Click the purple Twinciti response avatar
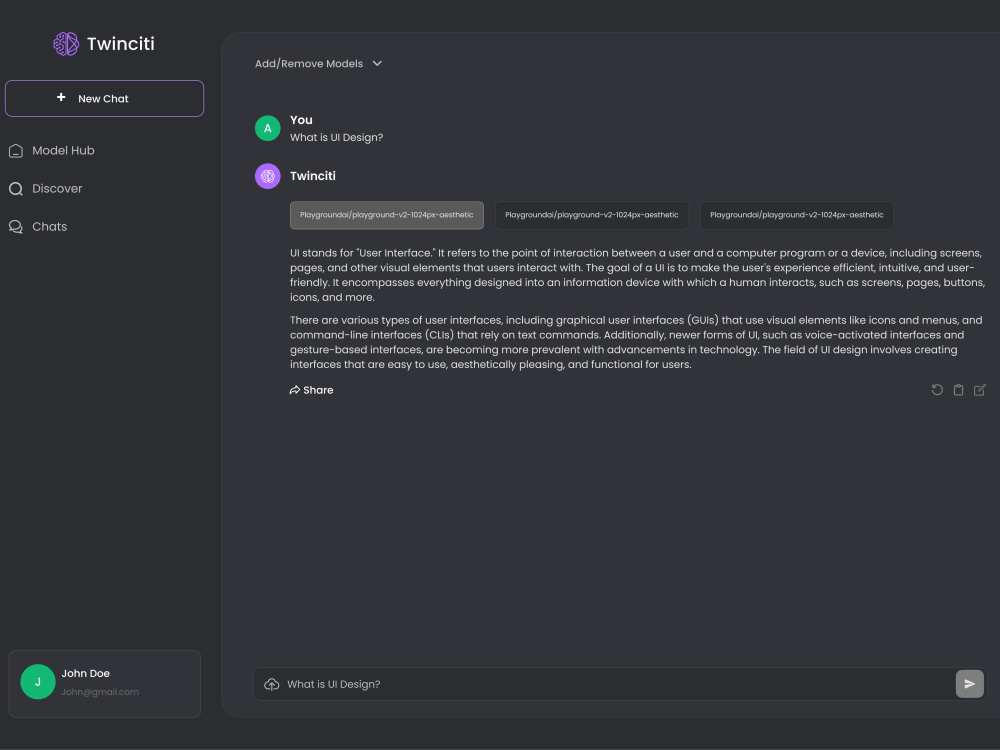 pyautogui.click(x=268, y=176)
